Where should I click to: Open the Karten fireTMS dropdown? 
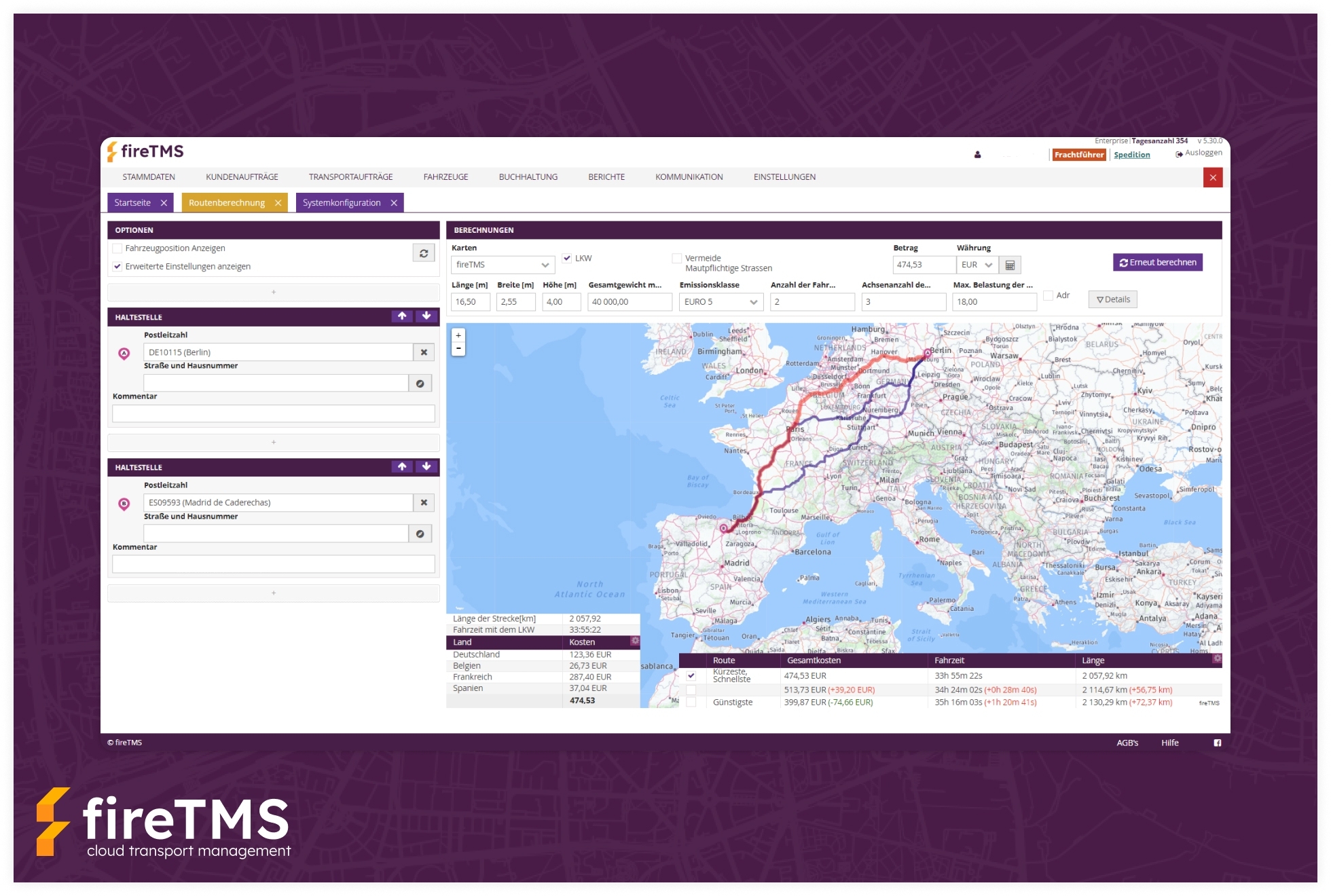click(x=503, y=265)
